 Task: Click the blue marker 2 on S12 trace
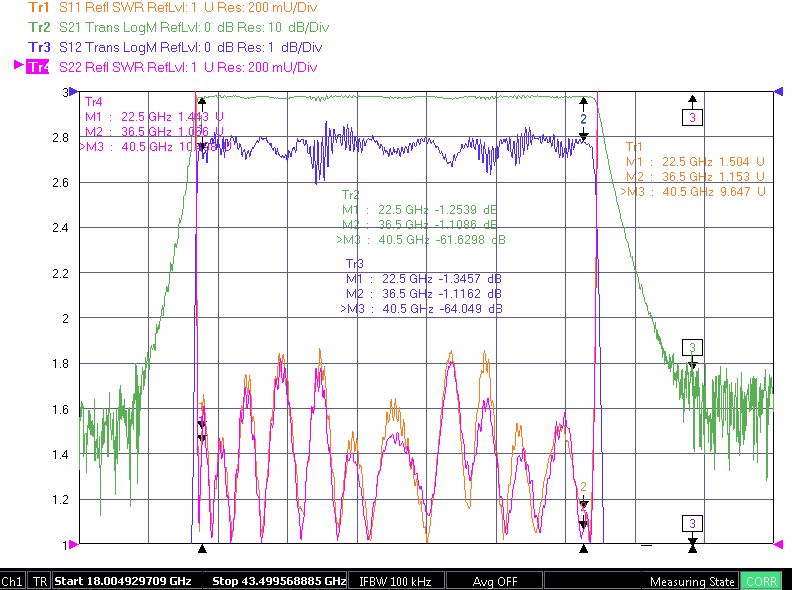coord(583,119)
